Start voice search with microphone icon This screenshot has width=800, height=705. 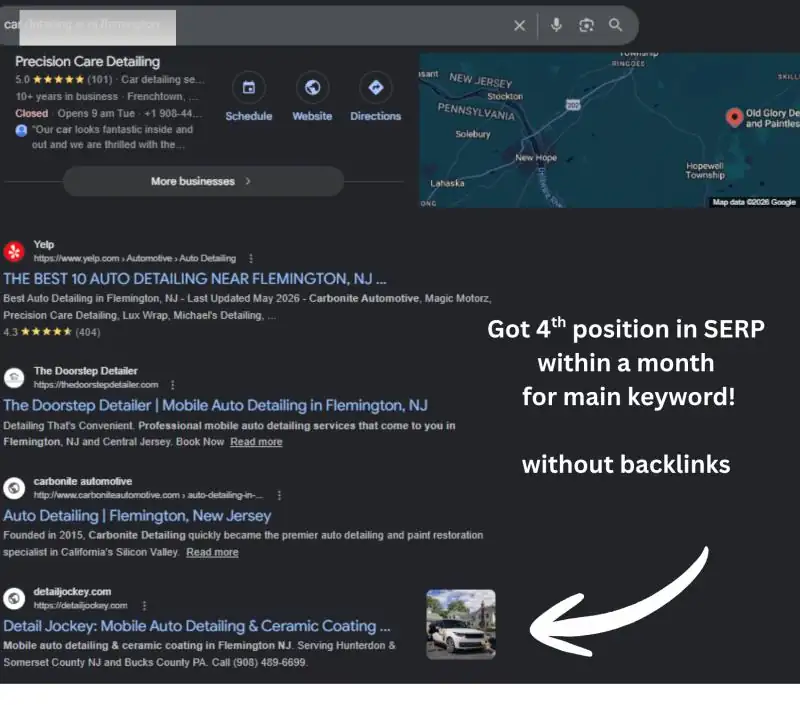556,24
